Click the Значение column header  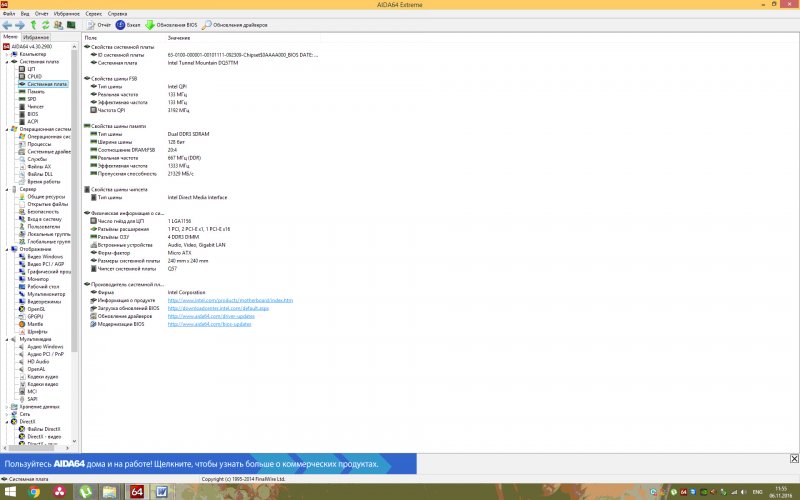[x=179, y=37]
